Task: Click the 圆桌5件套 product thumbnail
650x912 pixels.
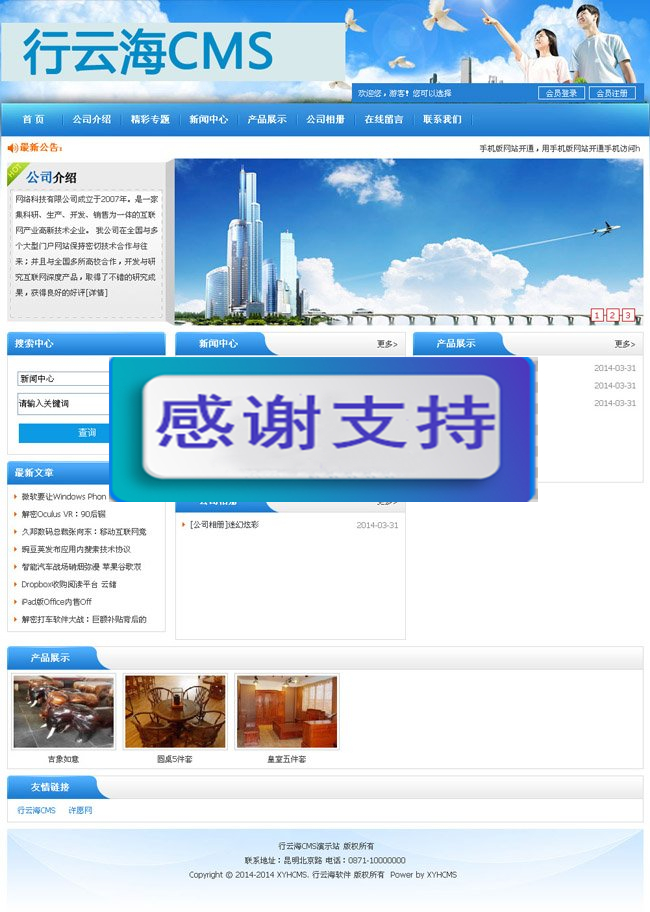Action: click(175, 711)
